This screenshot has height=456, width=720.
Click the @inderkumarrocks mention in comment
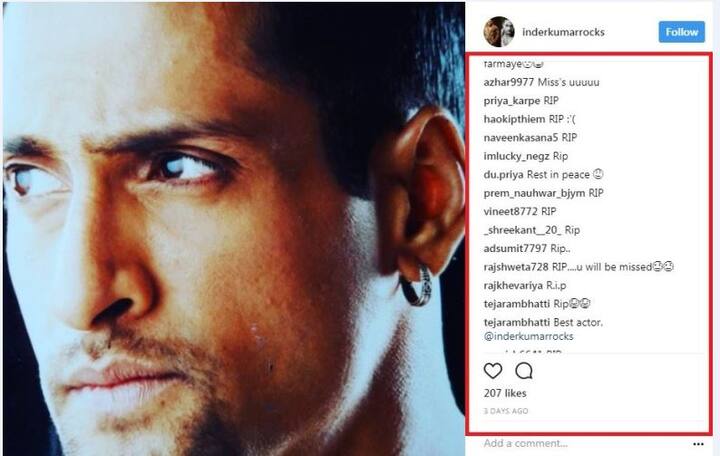(x=529, y=336)
